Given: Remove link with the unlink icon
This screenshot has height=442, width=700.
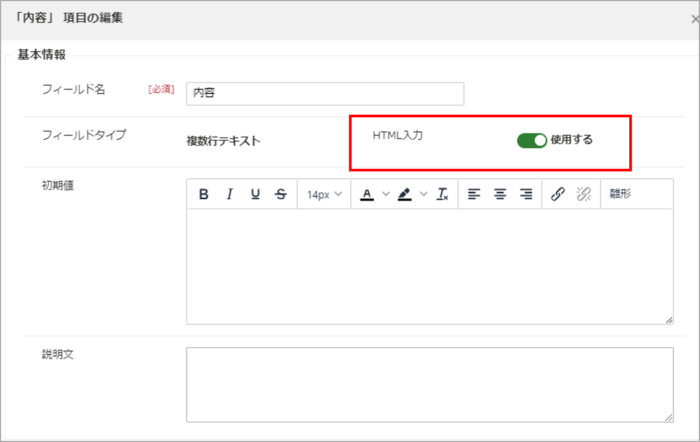Looking at the screenshot, I should coord(583,194).
